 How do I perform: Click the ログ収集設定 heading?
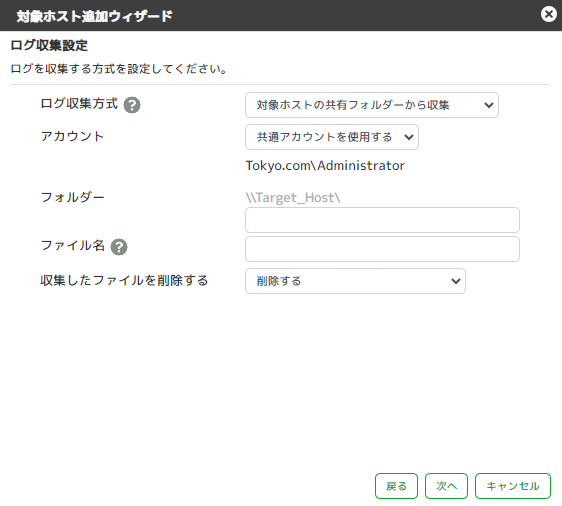(49, 46)
